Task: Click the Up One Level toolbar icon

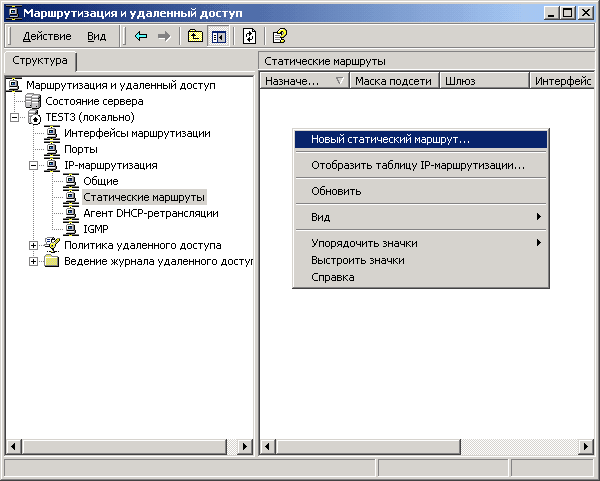Action: click(x=195, y=36)
